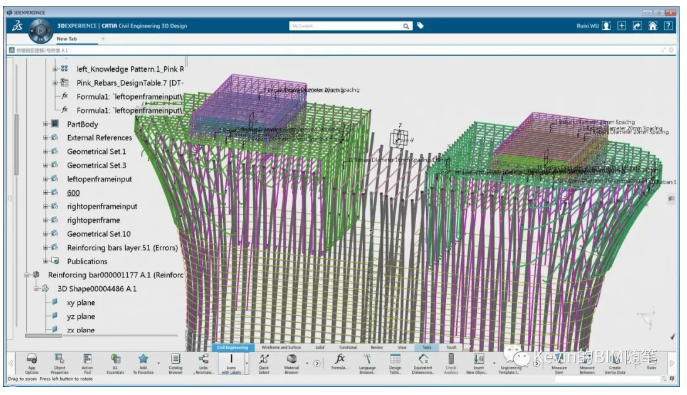Image resolution: width=687 pixels, height=395 pixels.
Task: Click the search magnifier button
Action: pyautogui.click(x=406, y=26)
